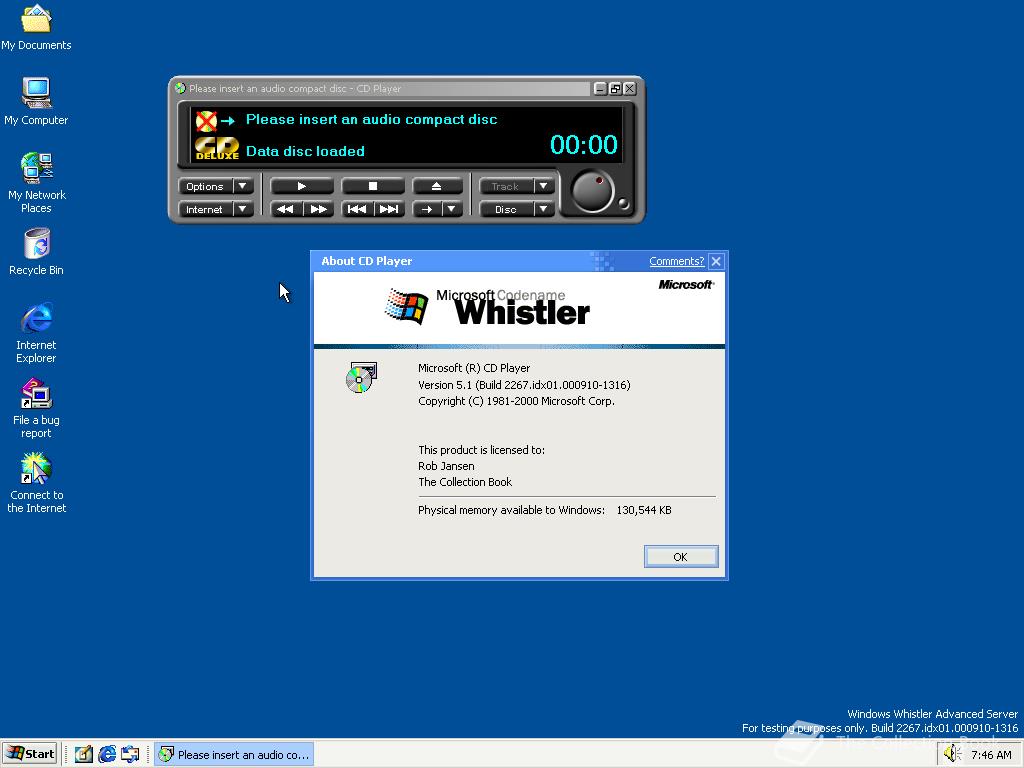Select the Recycle Bin desktop icon
Screen dimensions: 1024x768
(36, 252)
